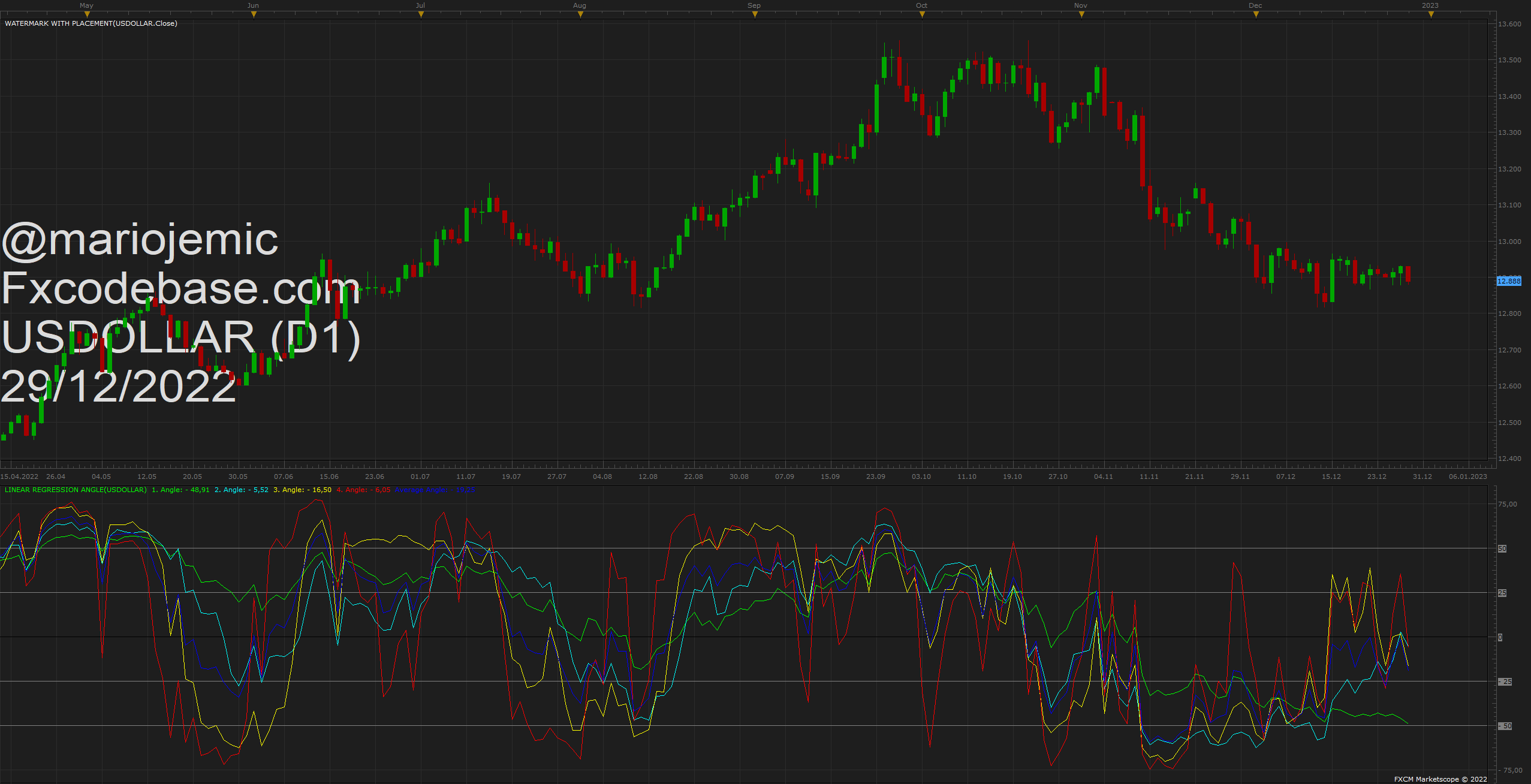Viewport: 1531px width, 784px height.
Task: Click the 12.800 price axis label
Action: [x=1509, y=313]
